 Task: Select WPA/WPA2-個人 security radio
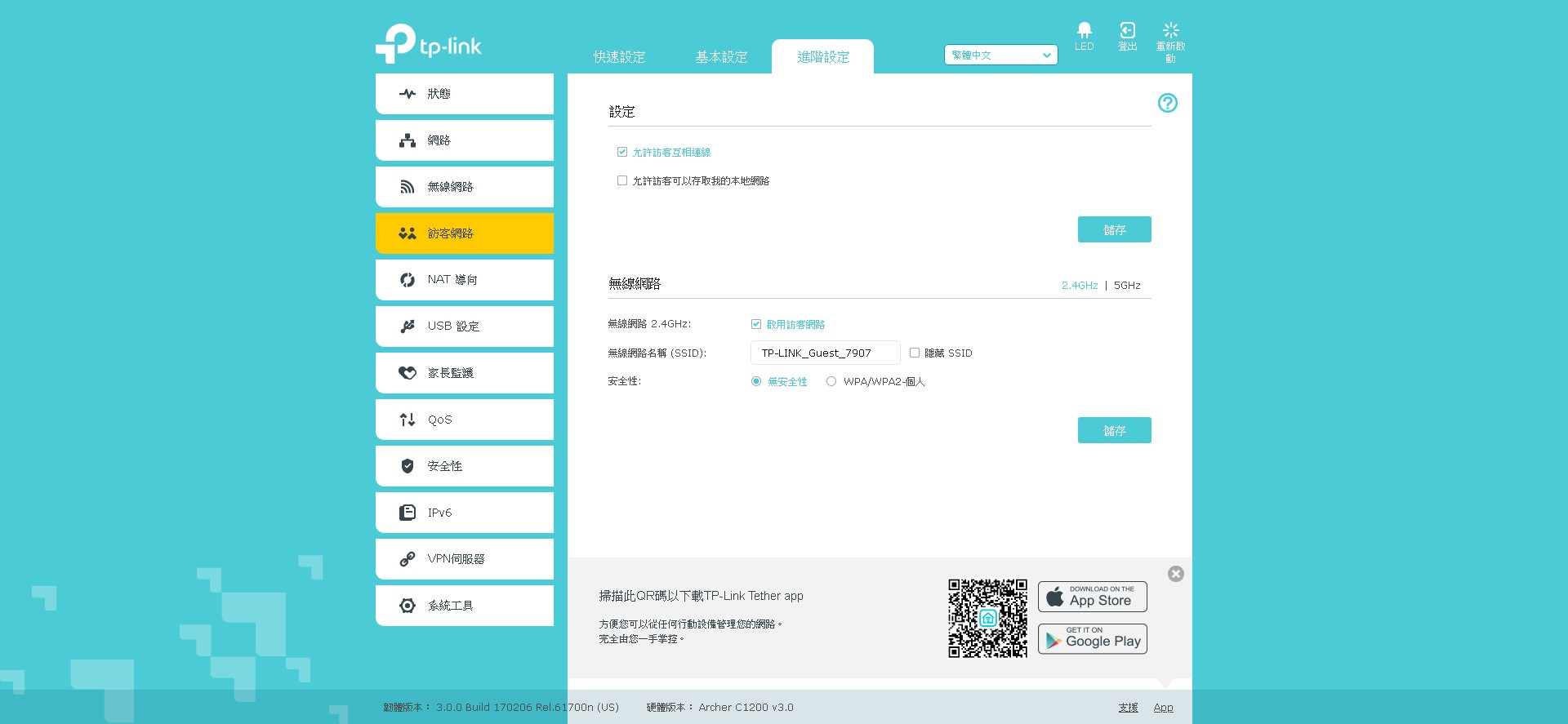(x=831, y=381)
